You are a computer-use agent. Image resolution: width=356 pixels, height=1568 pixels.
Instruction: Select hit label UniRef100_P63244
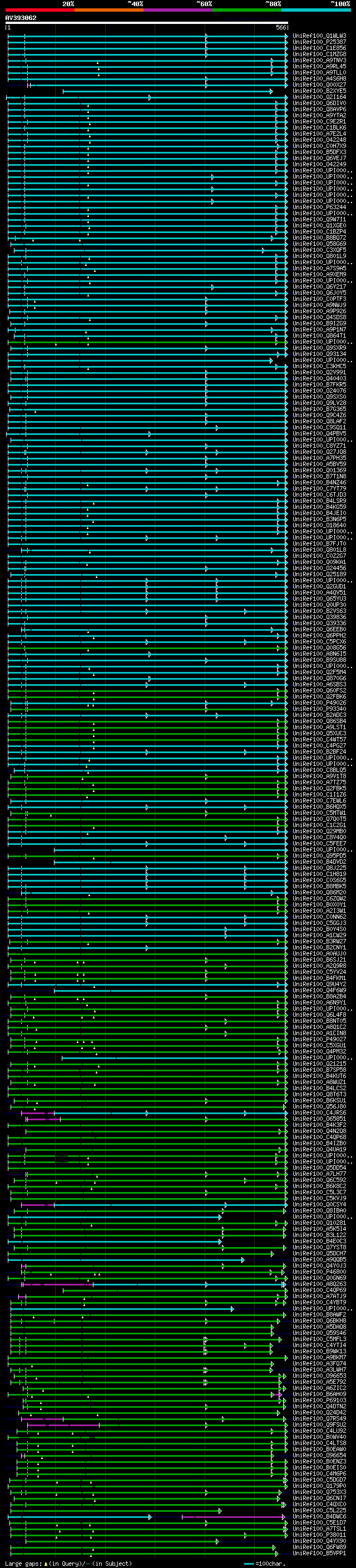pos(319,207)
